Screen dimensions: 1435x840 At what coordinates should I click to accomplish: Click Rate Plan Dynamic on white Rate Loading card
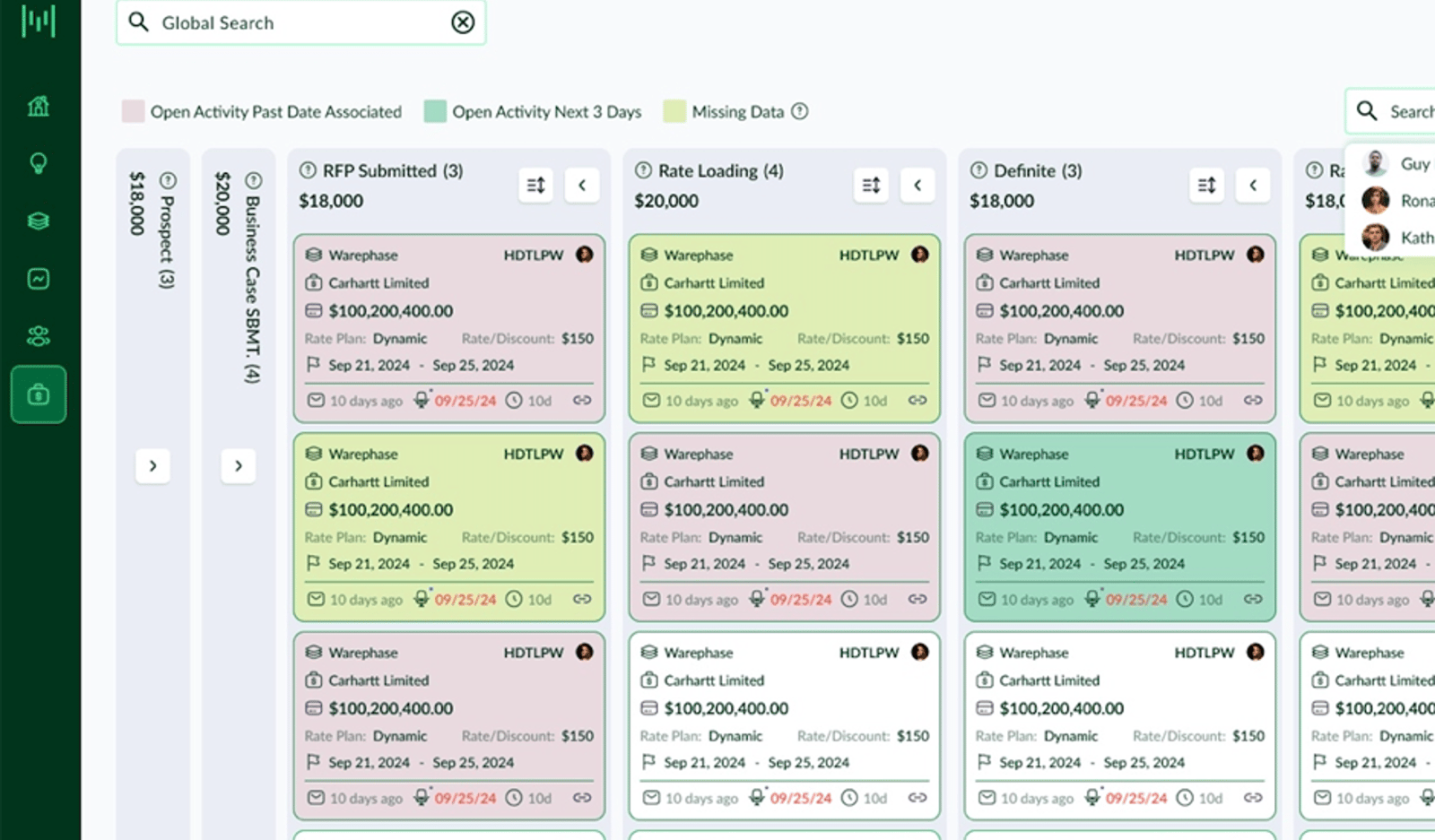tap(701, 735)
